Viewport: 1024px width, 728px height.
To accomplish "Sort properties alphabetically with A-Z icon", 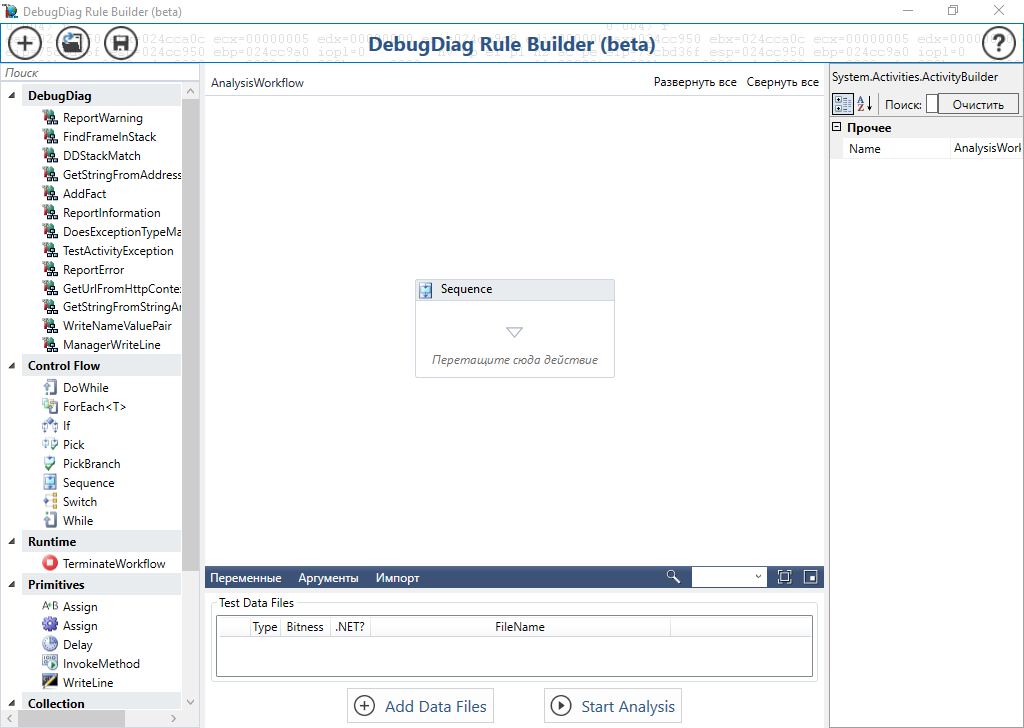I will pos(865,104).
